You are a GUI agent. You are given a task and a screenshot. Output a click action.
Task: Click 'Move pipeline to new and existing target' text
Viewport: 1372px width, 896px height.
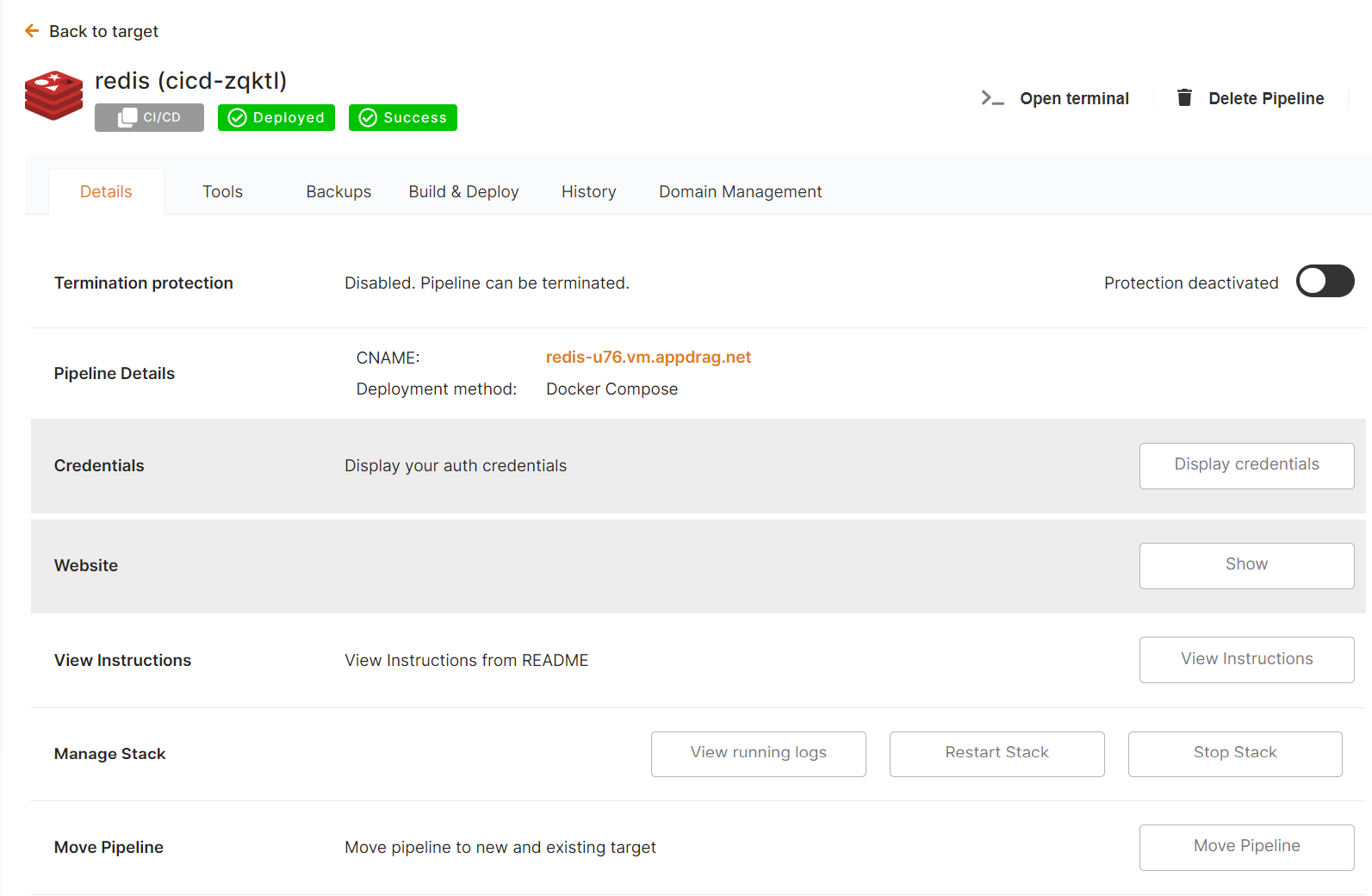(500, 847)
